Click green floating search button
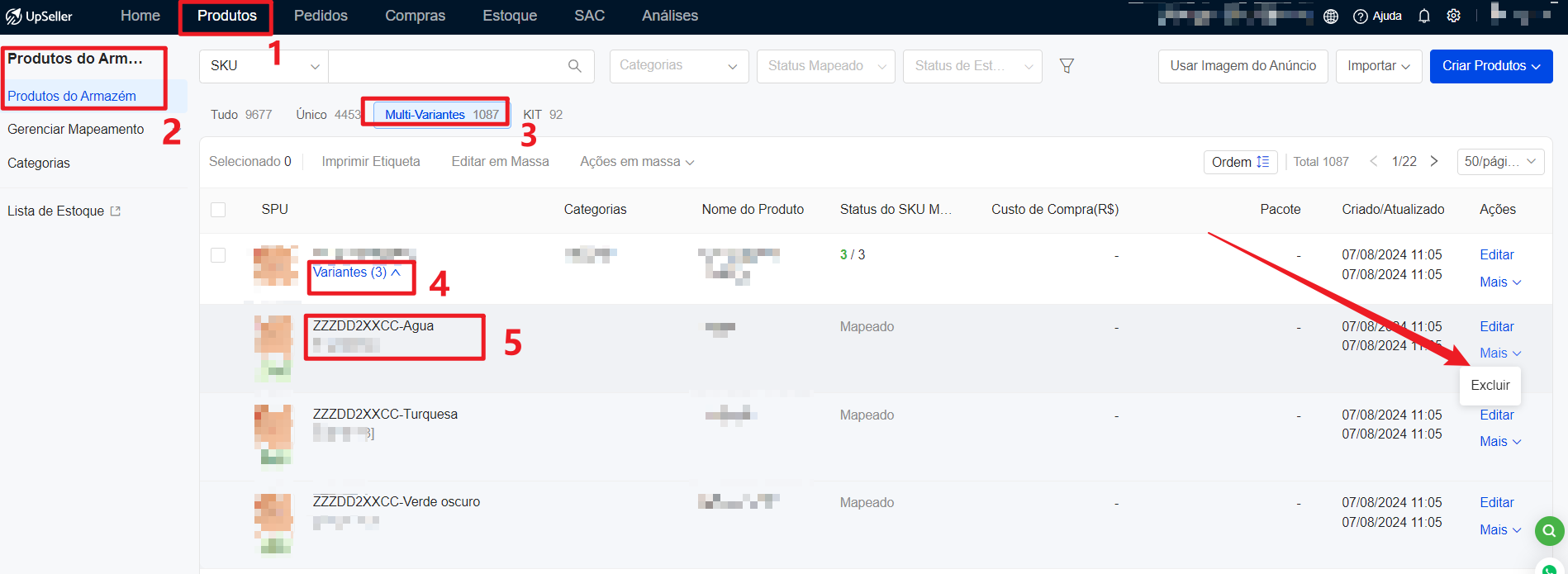Viewport: 1568px width, 574px height. (1550, 531)
